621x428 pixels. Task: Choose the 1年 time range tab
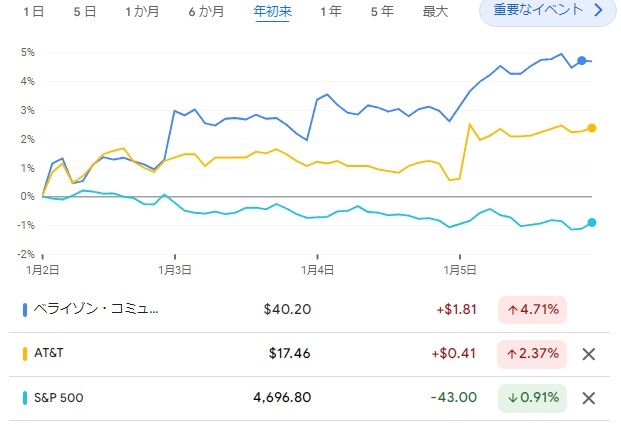[x=331, y=11]
